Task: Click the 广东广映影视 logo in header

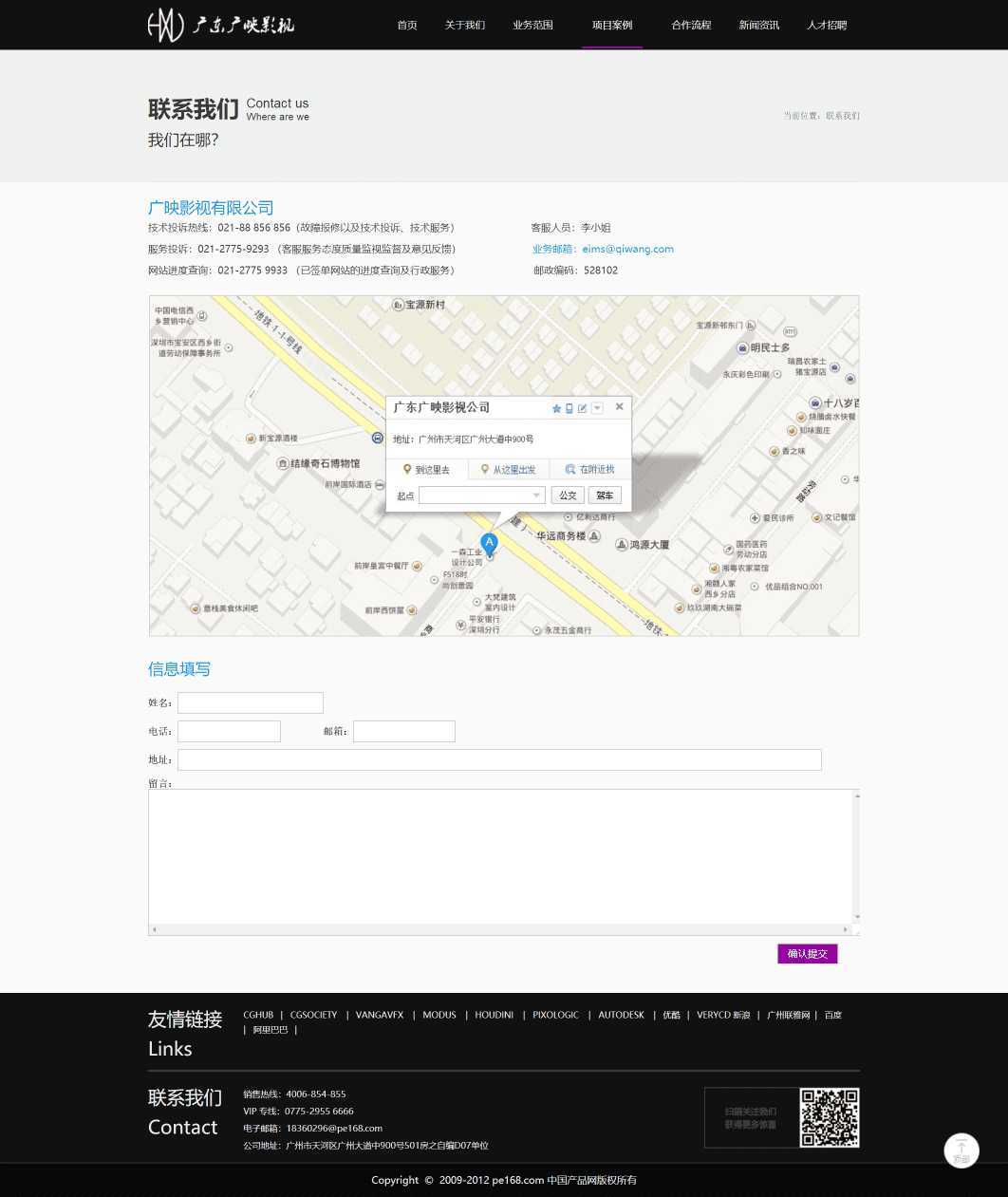Action: pos(221,25)
